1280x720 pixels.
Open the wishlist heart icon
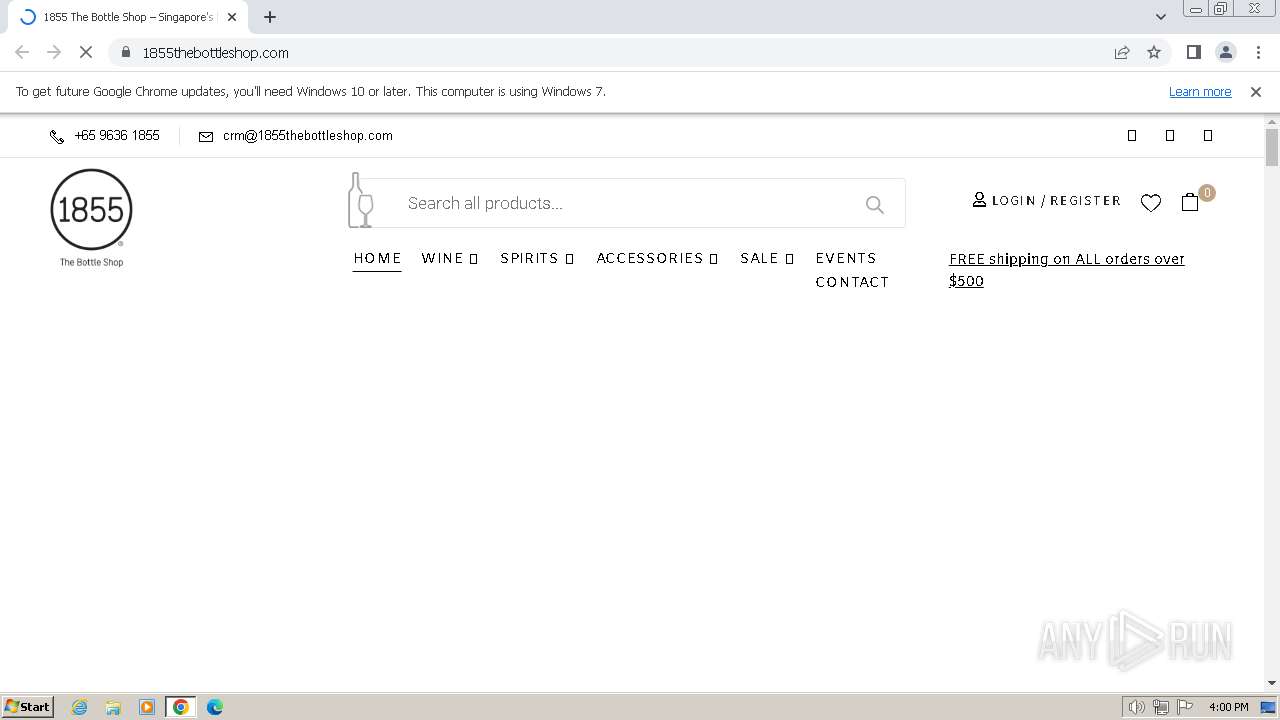click(x=1151, y=203)
